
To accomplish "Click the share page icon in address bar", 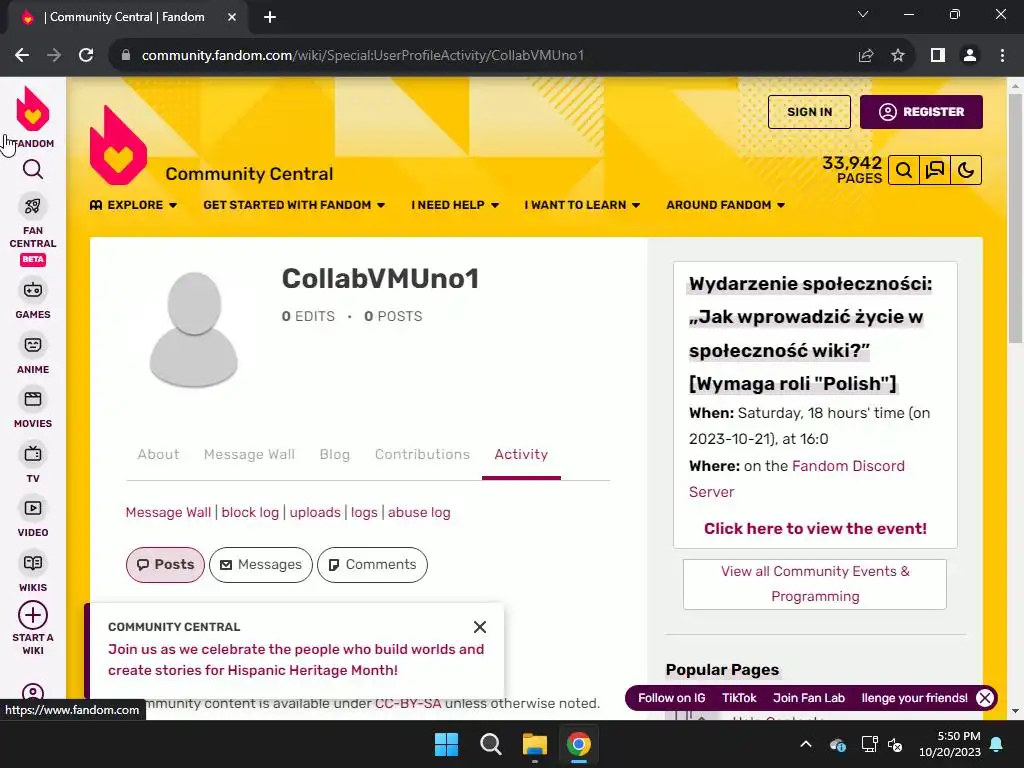I will pos(866,56).
